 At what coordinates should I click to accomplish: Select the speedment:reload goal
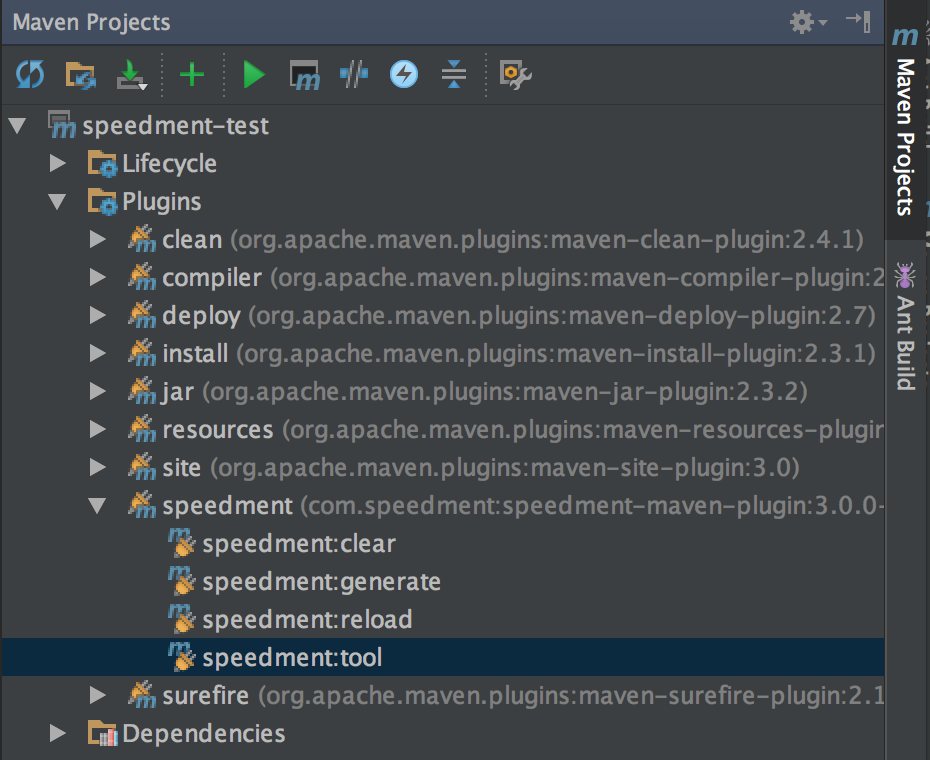pyautogui.click(x=307, y=620)
